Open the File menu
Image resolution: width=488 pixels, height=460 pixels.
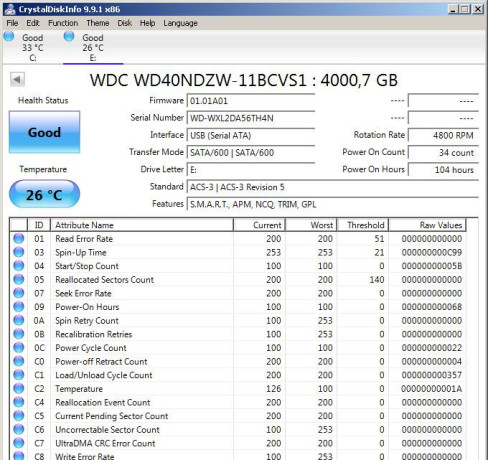(x=12, y=23)
